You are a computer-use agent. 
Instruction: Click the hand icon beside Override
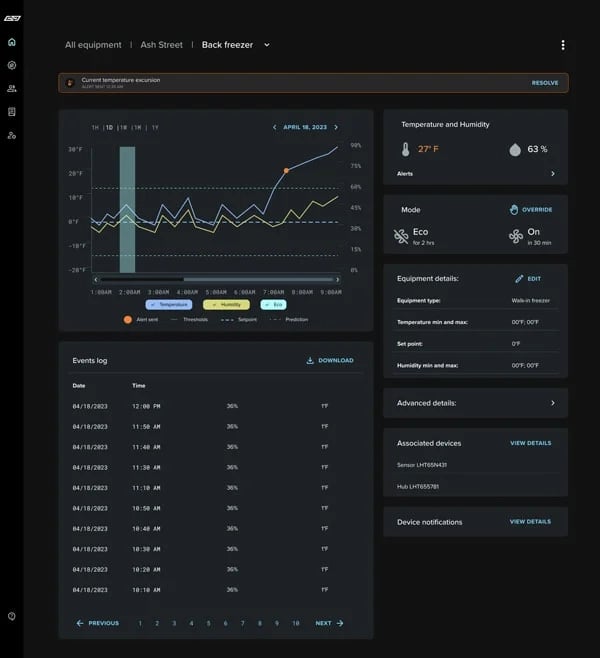[514, 209]
